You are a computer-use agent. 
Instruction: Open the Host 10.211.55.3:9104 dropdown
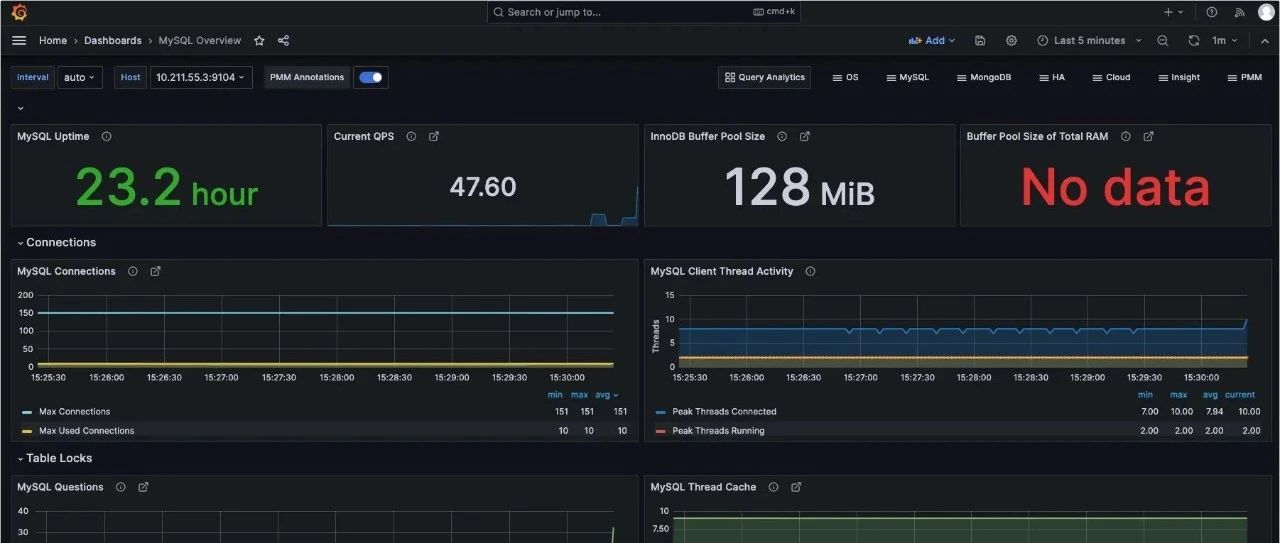click(x=201, y=77)
